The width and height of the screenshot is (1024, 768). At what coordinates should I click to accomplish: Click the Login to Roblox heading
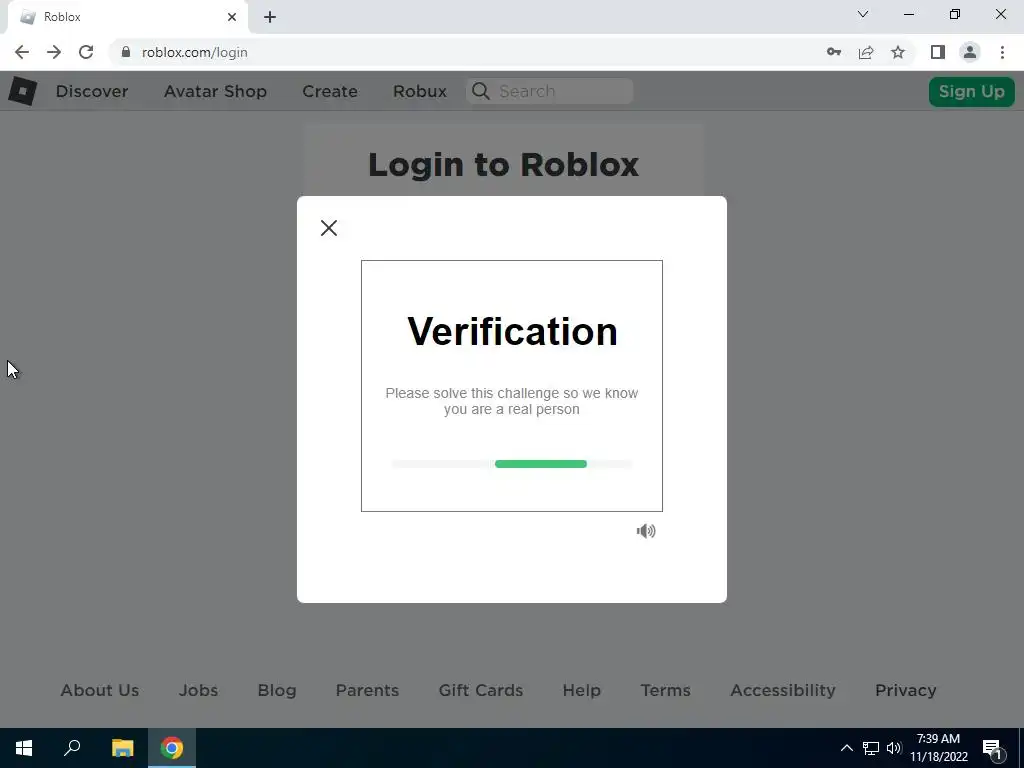coord(504,165)
